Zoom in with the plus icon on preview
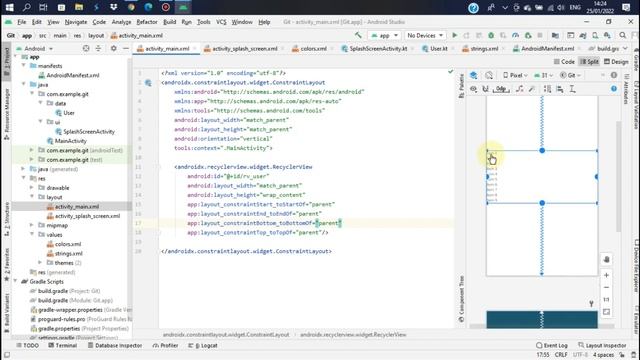640x360 pixels. coord(607,275)
